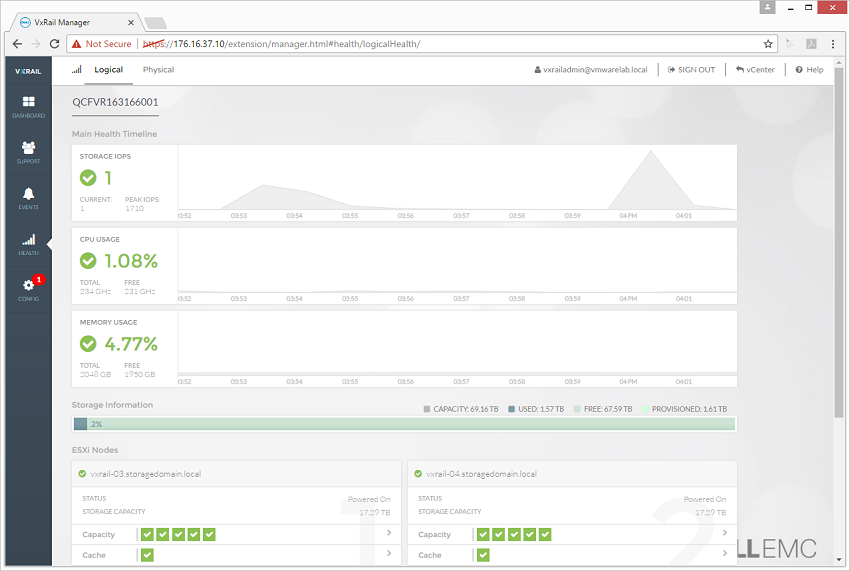850x571 pixels.
Task: Switch to the Physical tab
Action: (158, 69)
